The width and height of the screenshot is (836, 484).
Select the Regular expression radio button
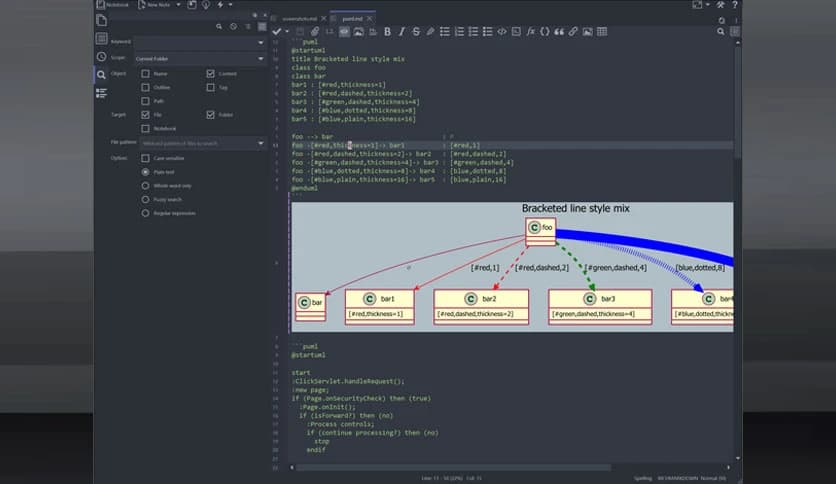[145, 213]
